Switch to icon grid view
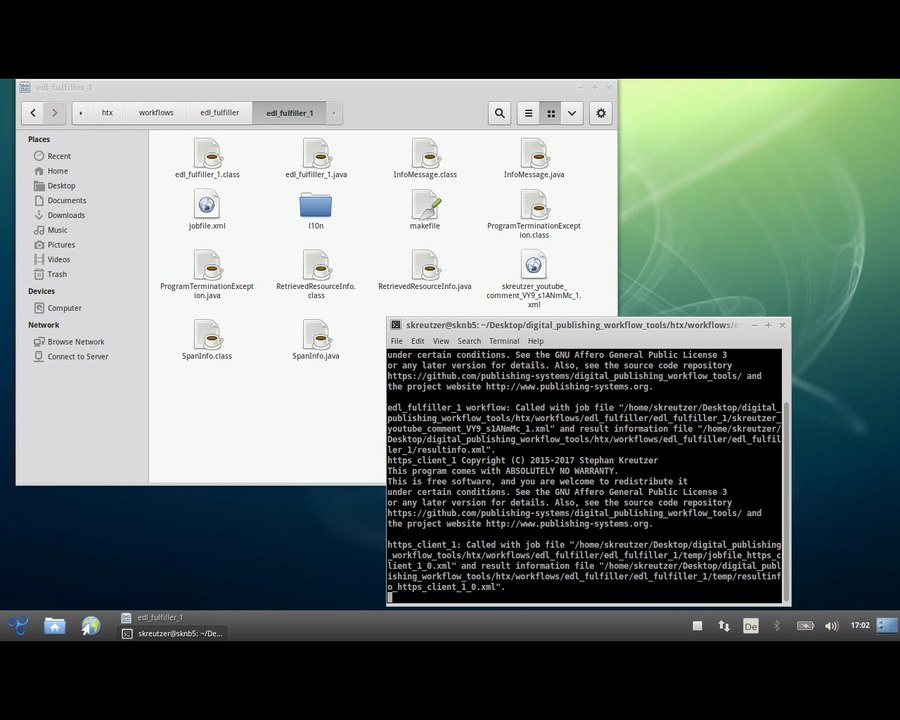The image size is (900, 720). point(550,113)
